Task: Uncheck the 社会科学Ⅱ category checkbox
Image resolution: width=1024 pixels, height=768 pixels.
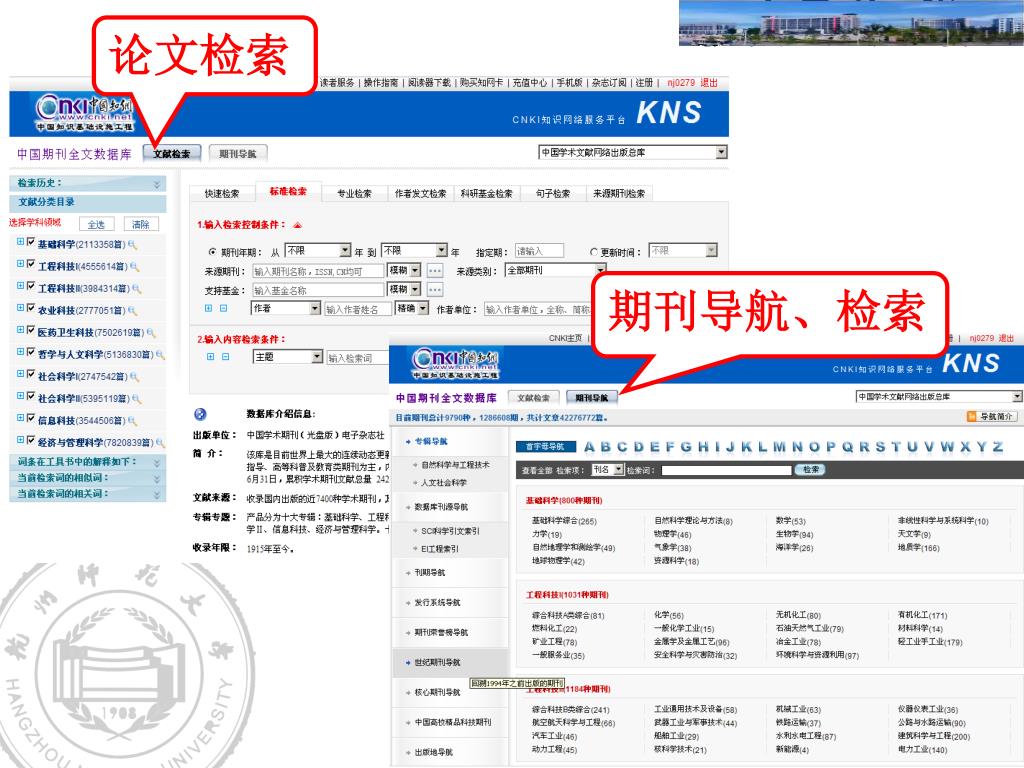Action: (x=31, y=396)
